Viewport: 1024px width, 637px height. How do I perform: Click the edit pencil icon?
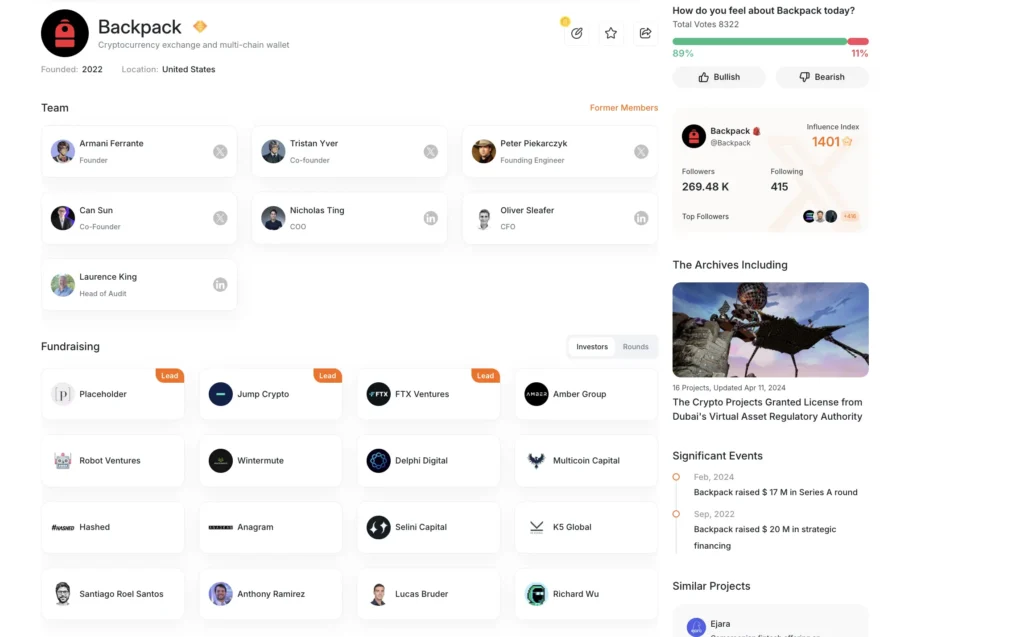pyautogui.click(x=577, y=33)
